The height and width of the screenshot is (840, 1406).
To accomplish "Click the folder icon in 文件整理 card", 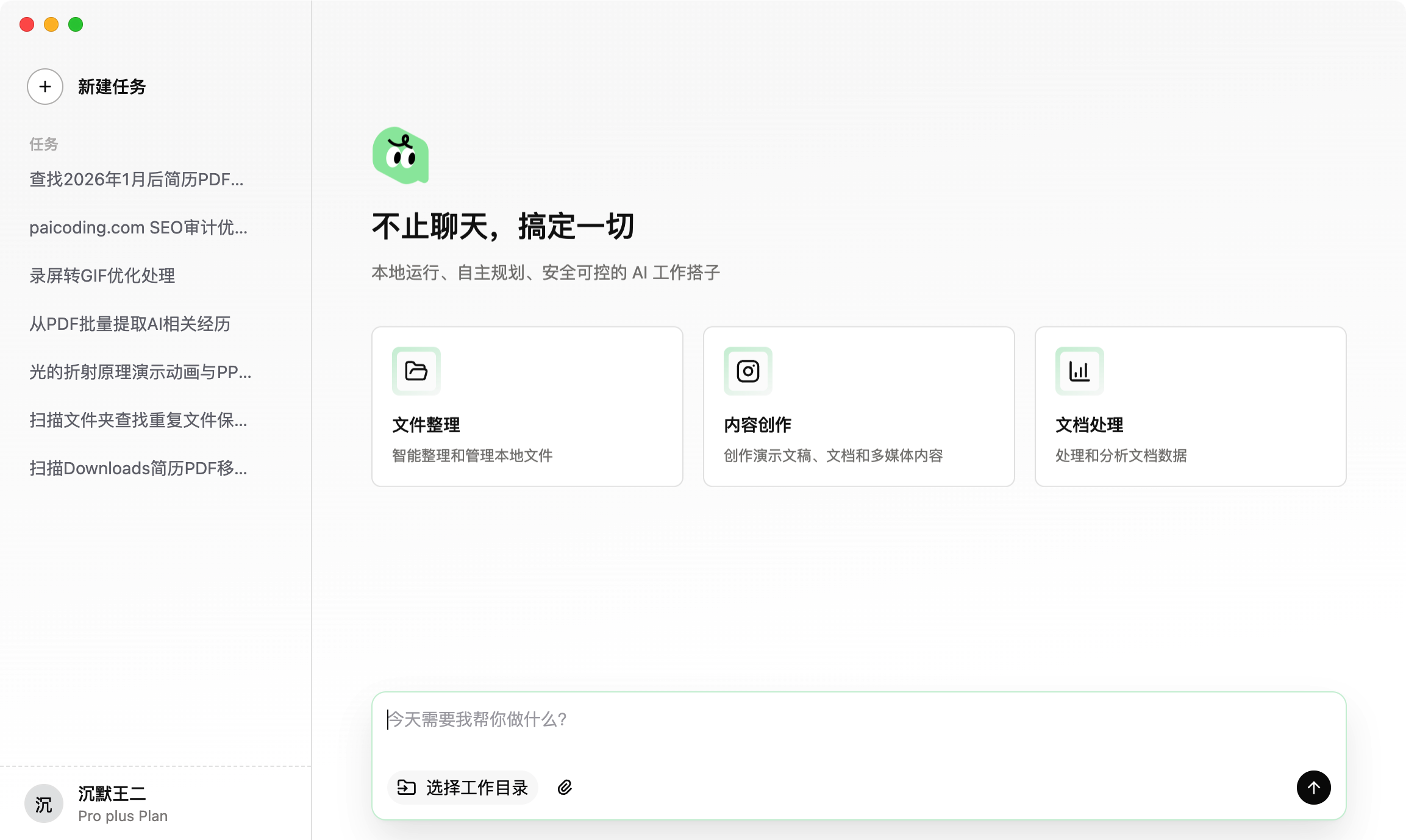I will click(416, 371).
